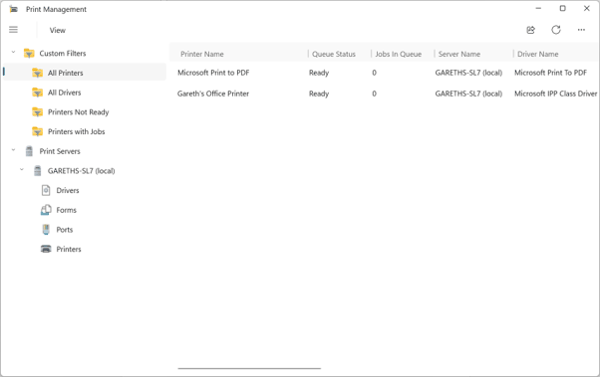
Task: Select the Custom Filters label
Action: click(63, 53)
